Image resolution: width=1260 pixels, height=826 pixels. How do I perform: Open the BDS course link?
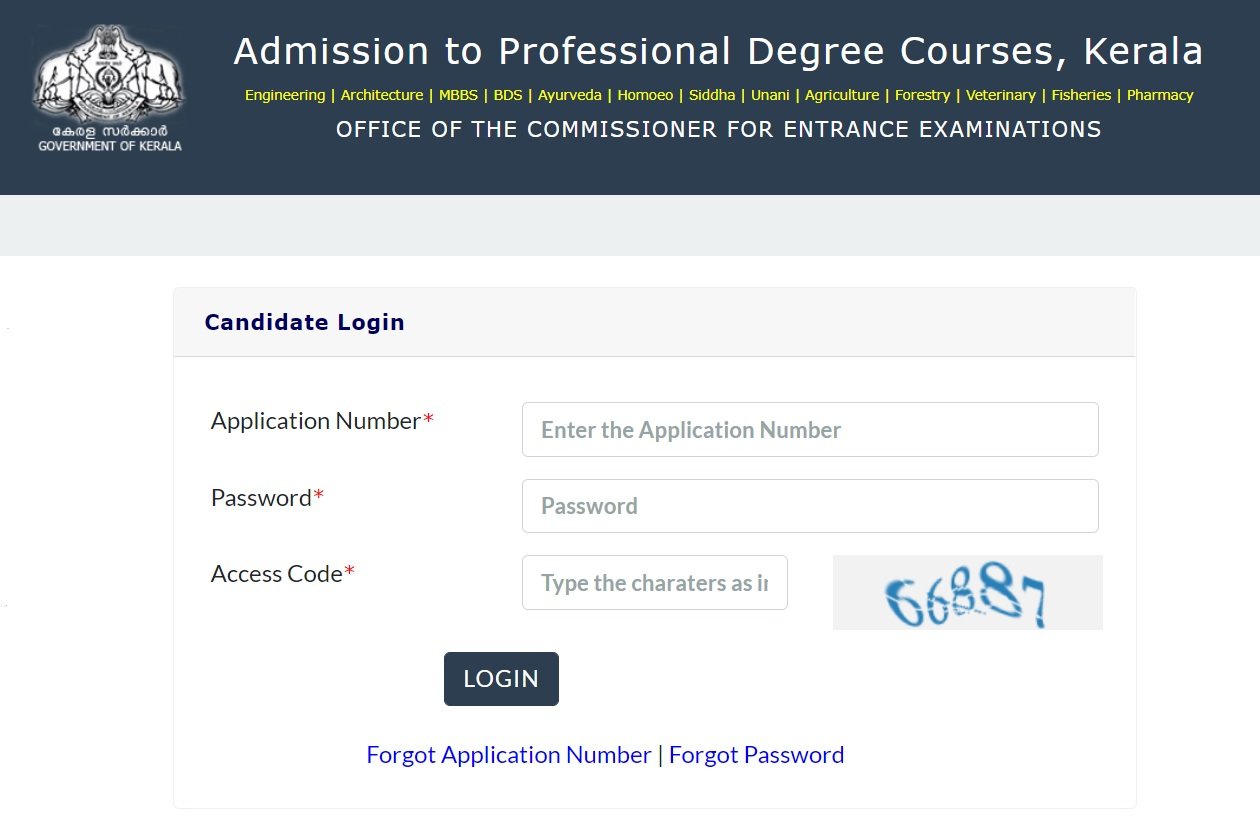point(508,95)
